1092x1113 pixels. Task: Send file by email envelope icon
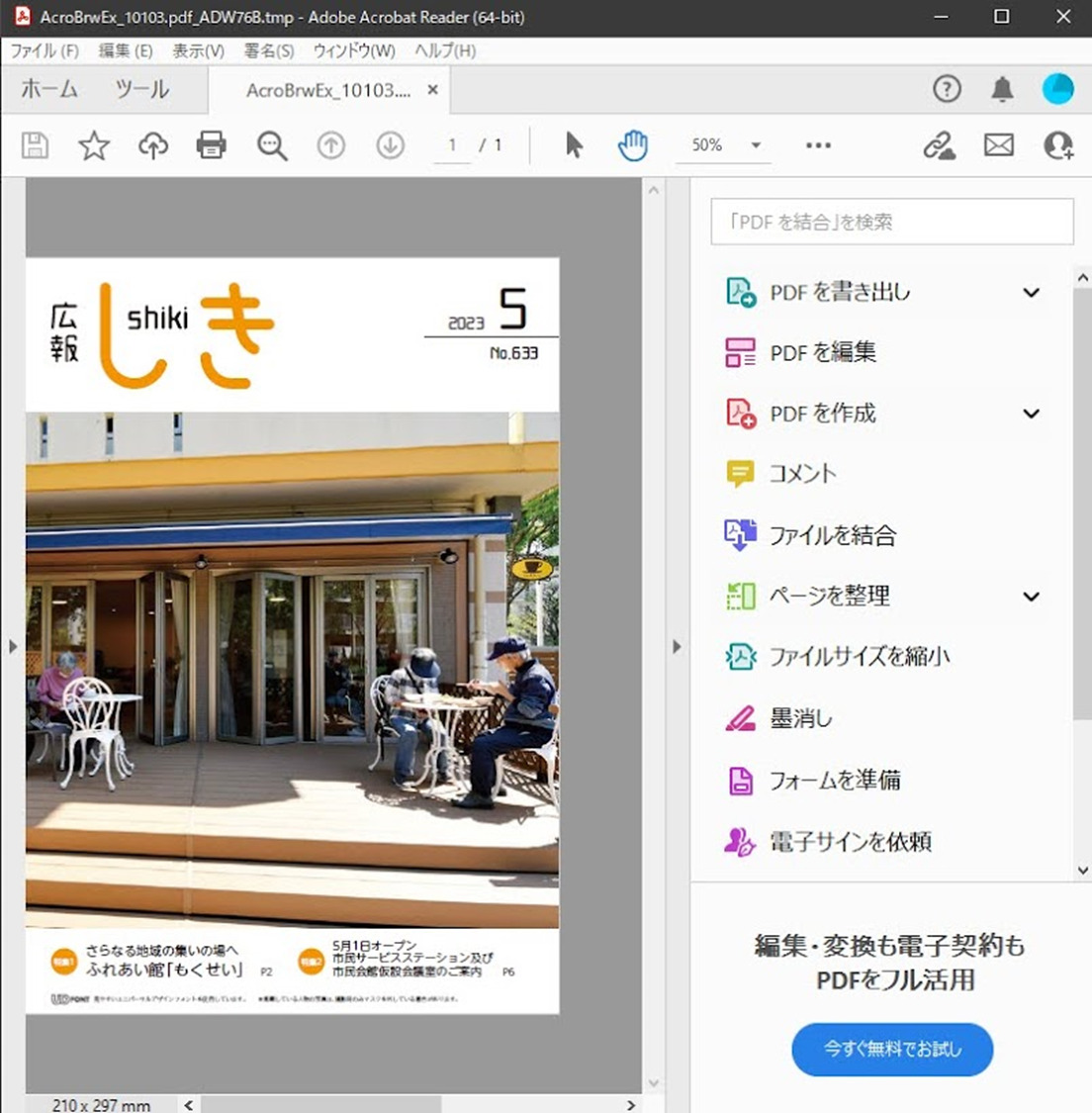pyautogui.click(x=998, y=145)
